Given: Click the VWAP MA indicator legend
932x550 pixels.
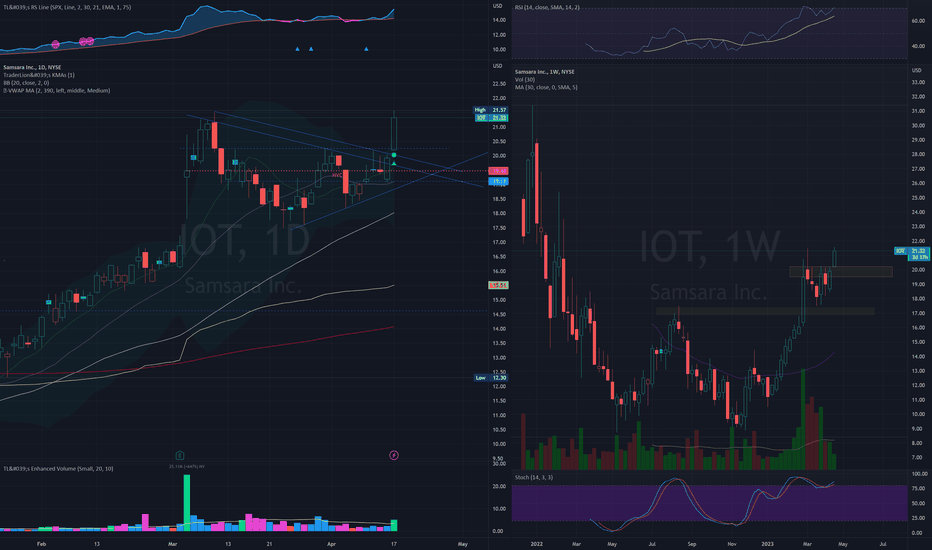Looking at the screenshot, I should (56, 90).
